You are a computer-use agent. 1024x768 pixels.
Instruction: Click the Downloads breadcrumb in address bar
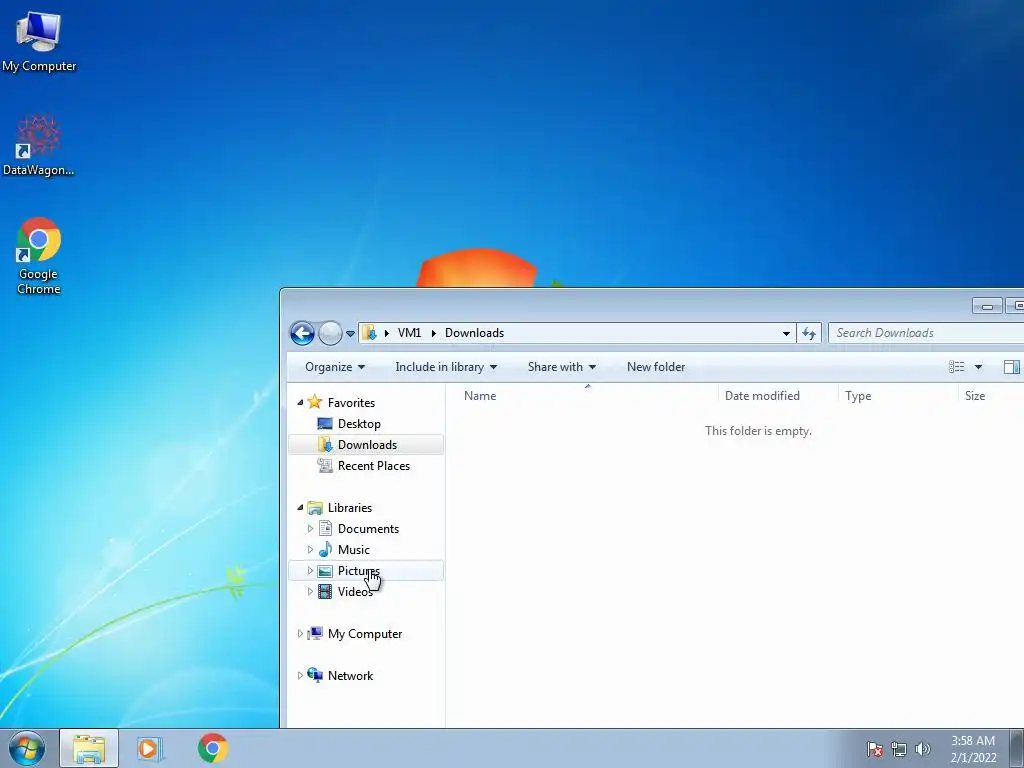474,333
